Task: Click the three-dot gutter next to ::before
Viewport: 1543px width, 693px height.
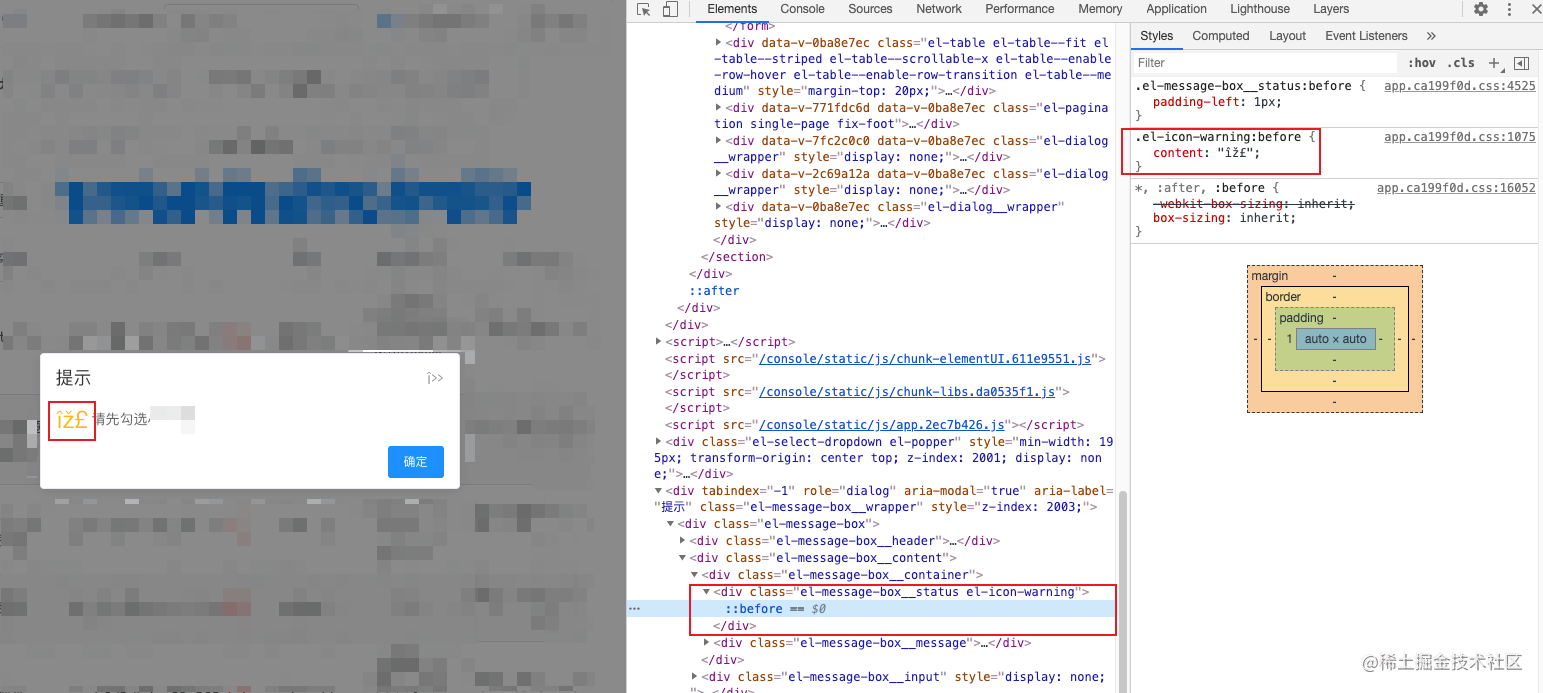Action: 634,608
